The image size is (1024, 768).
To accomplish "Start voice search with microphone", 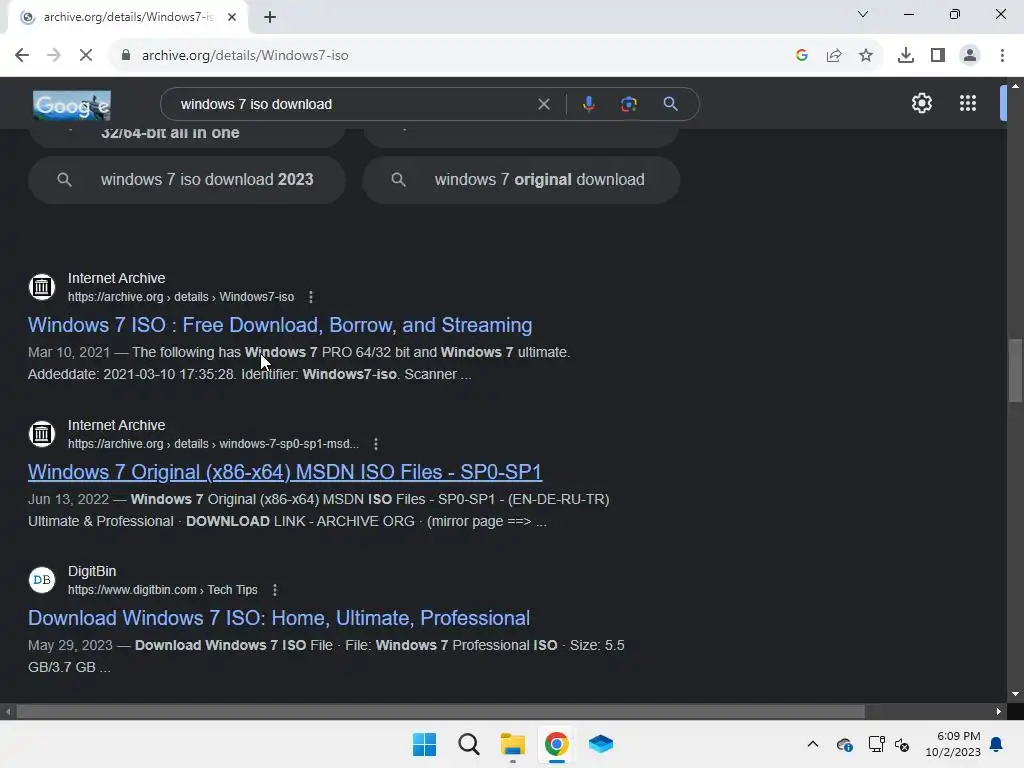I will [x=588, y=104].
